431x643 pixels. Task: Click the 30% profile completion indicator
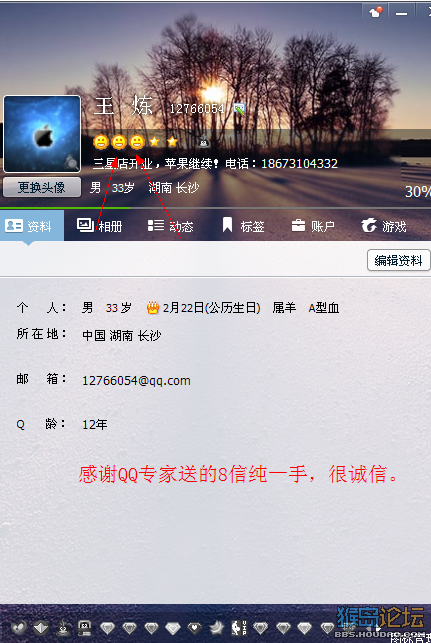(x=417, y=192)
